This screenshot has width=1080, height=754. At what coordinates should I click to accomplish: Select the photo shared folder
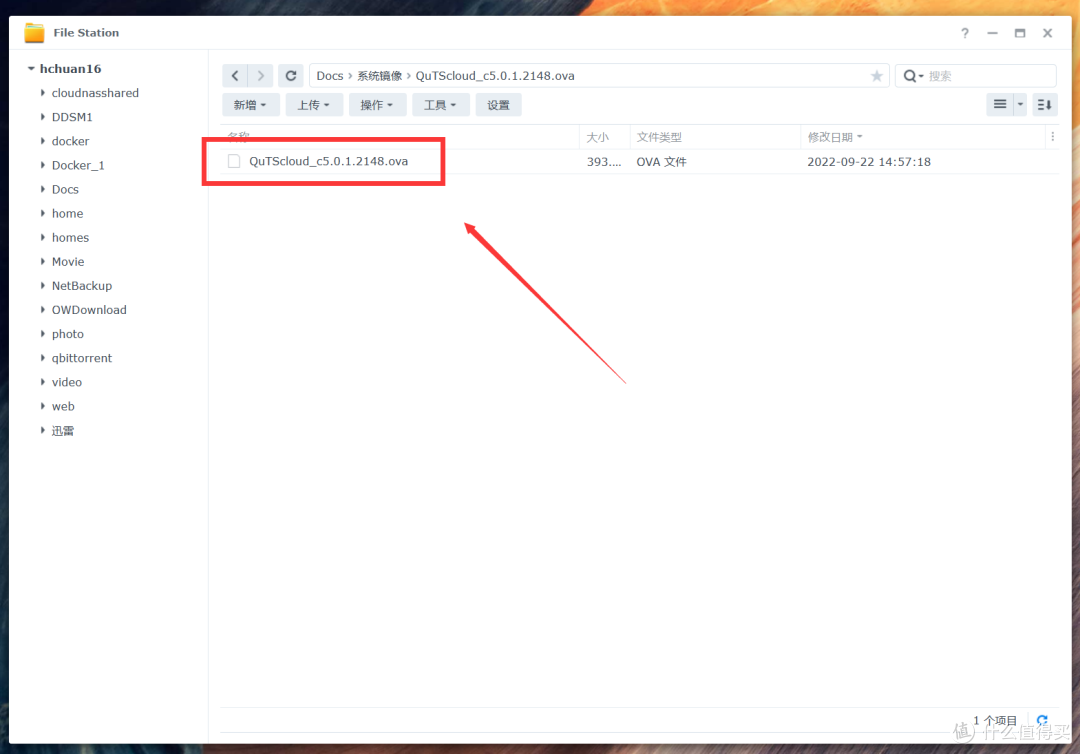pyautogui.click(x=68, y=334)
